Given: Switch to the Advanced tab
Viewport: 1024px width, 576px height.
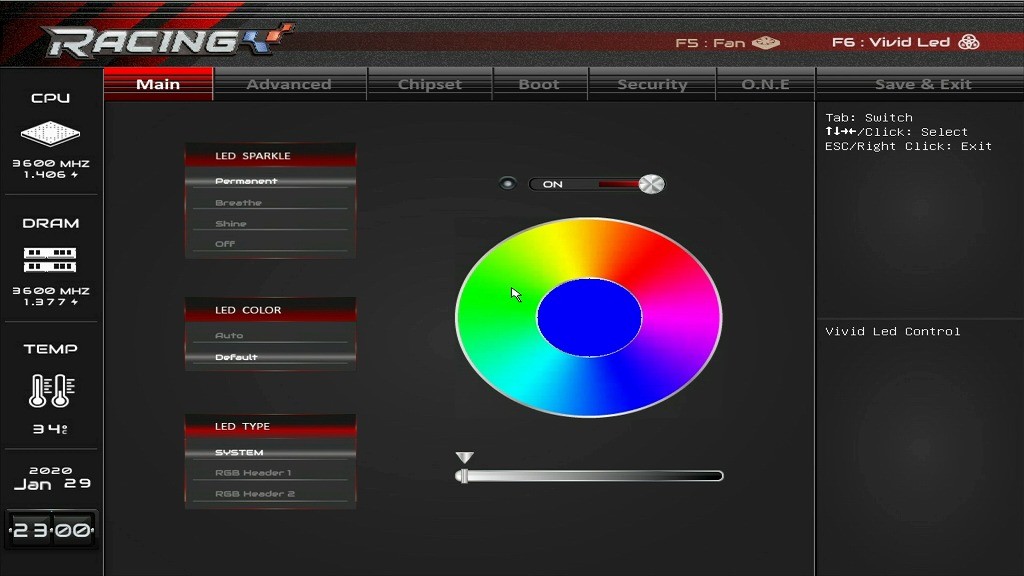Looking at the screenshot, I should pos(289,84).
